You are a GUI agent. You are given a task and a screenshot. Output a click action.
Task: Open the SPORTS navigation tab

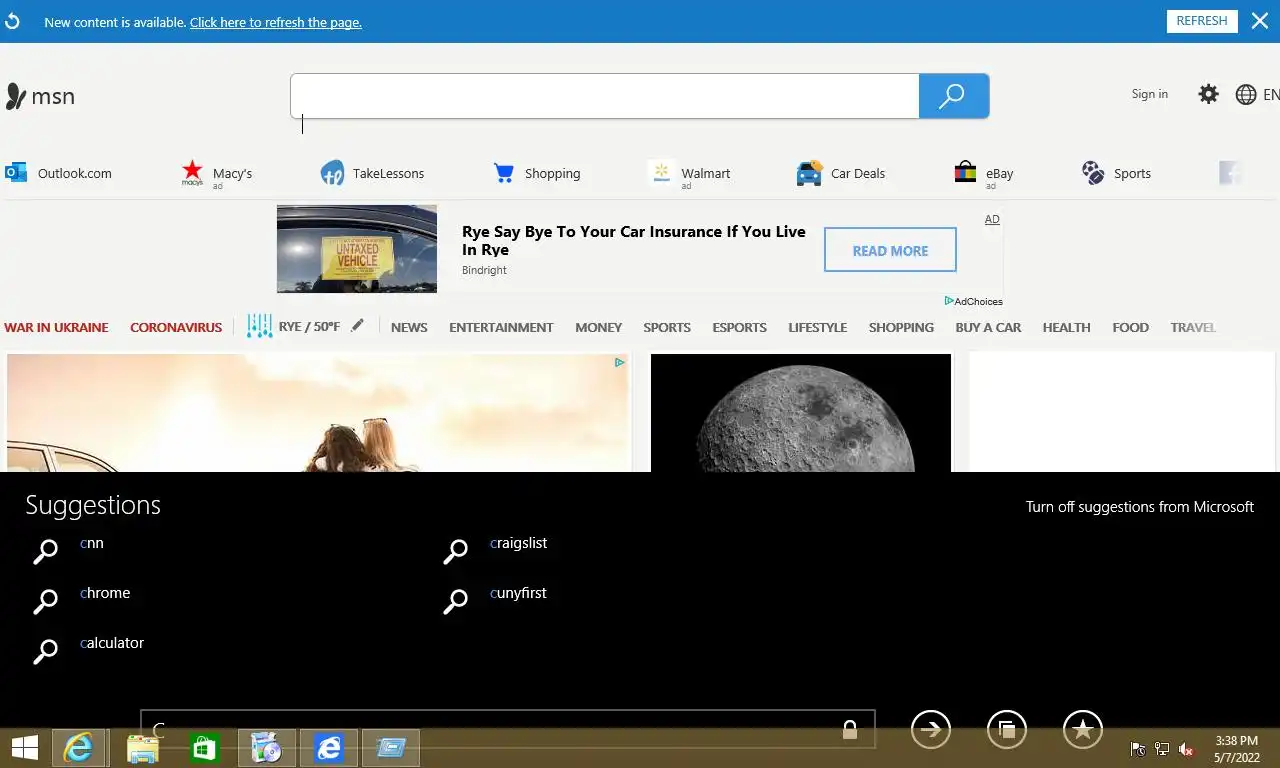tap(667, 327)
